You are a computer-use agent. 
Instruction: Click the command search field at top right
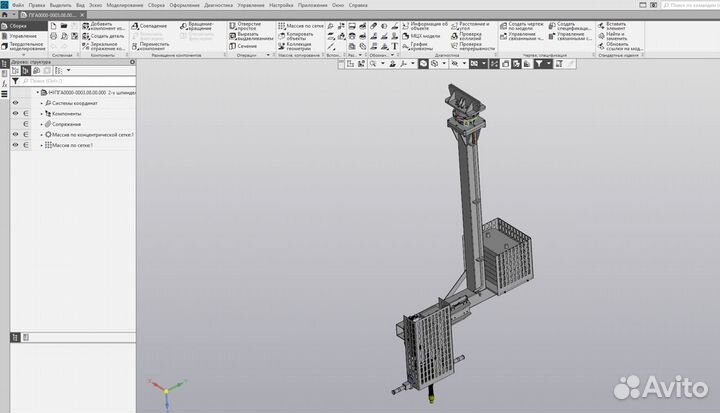point(690,5)
